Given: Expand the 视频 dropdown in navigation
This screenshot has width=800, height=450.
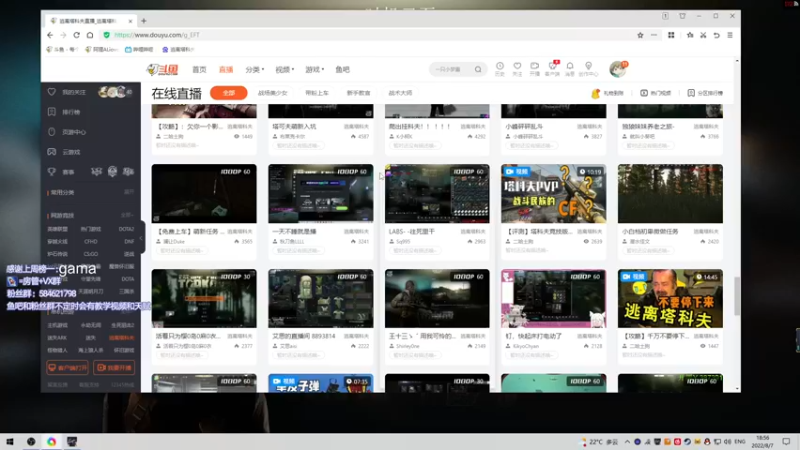Looking at the screenshot, I should tap(285, 69).
